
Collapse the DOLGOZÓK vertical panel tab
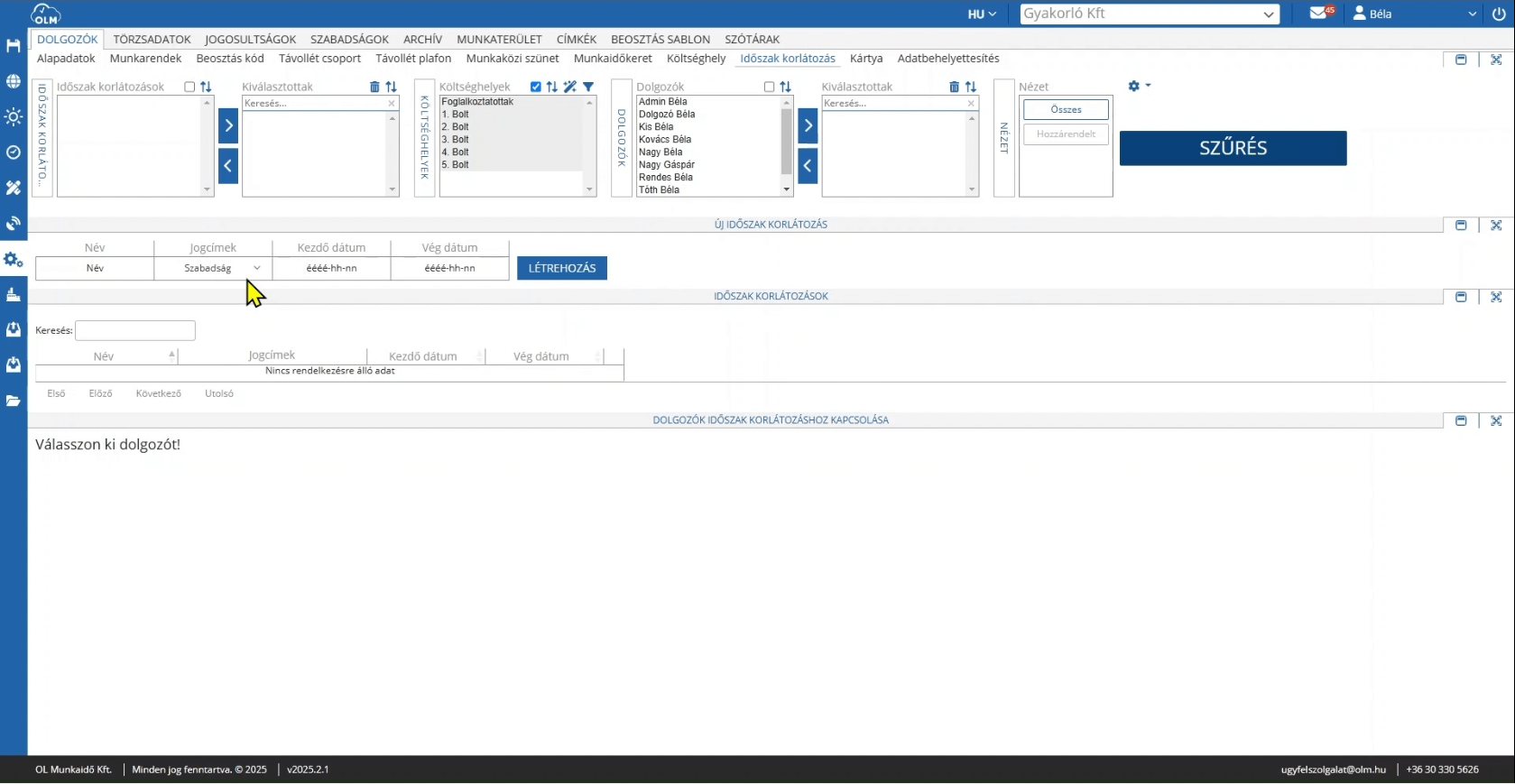pos(621,137)
